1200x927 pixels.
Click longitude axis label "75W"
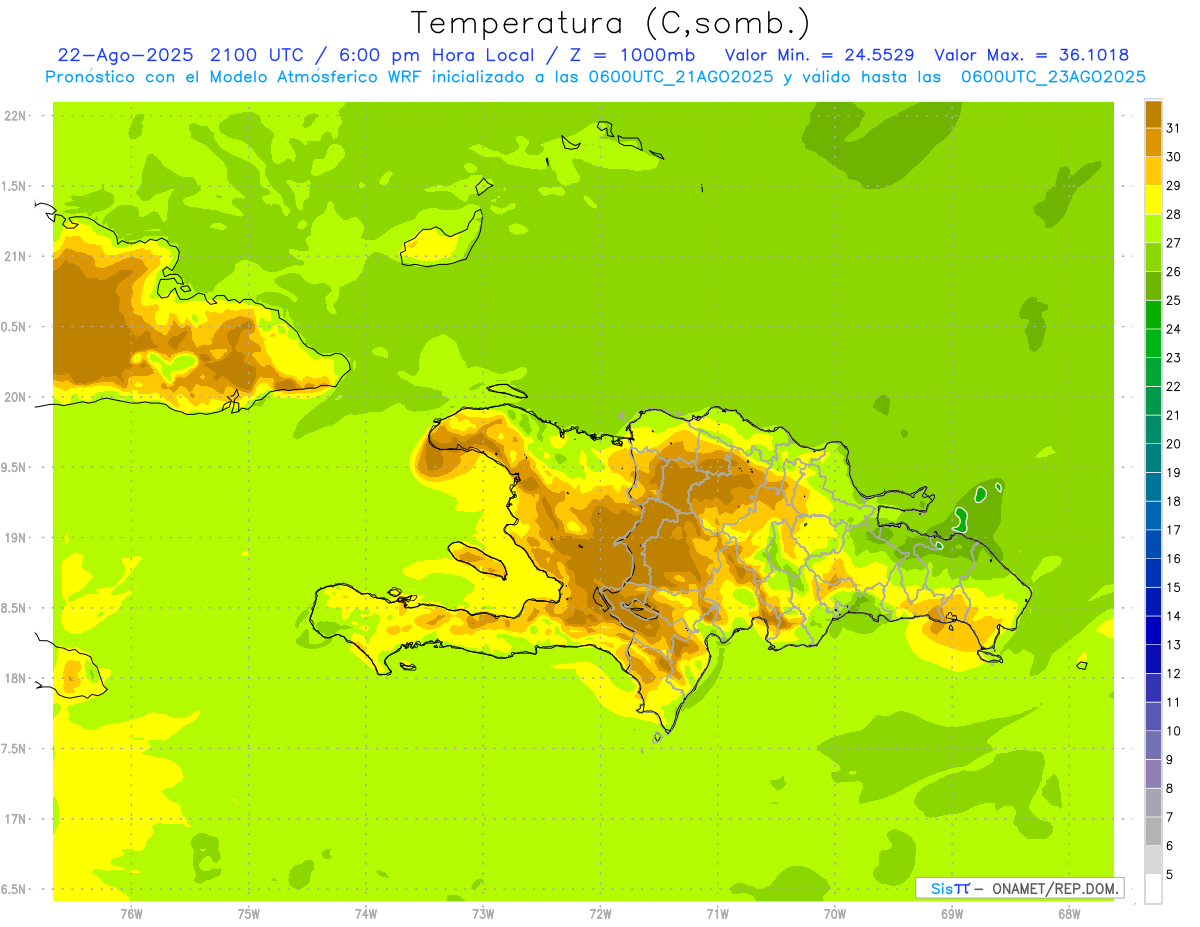[x=249, y=913]
